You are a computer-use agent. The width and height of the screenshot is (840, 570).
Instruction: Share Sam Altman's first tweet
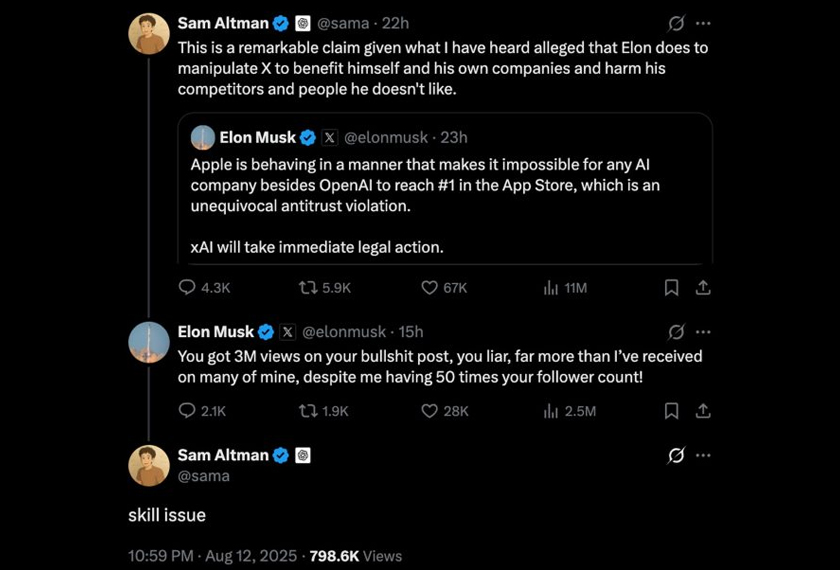[x=703, y=287]
